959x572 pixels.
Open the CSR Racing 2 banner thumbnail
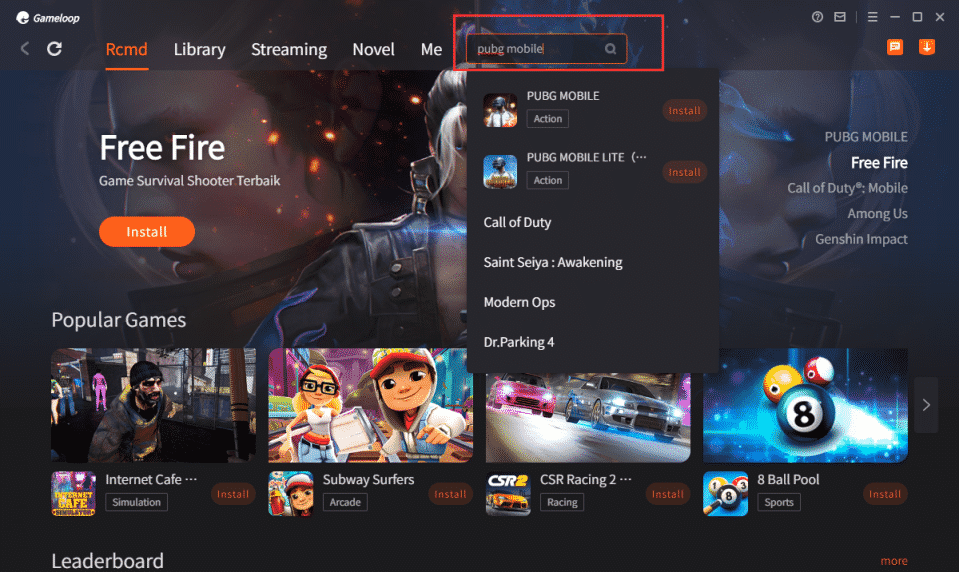coord(588,418)
